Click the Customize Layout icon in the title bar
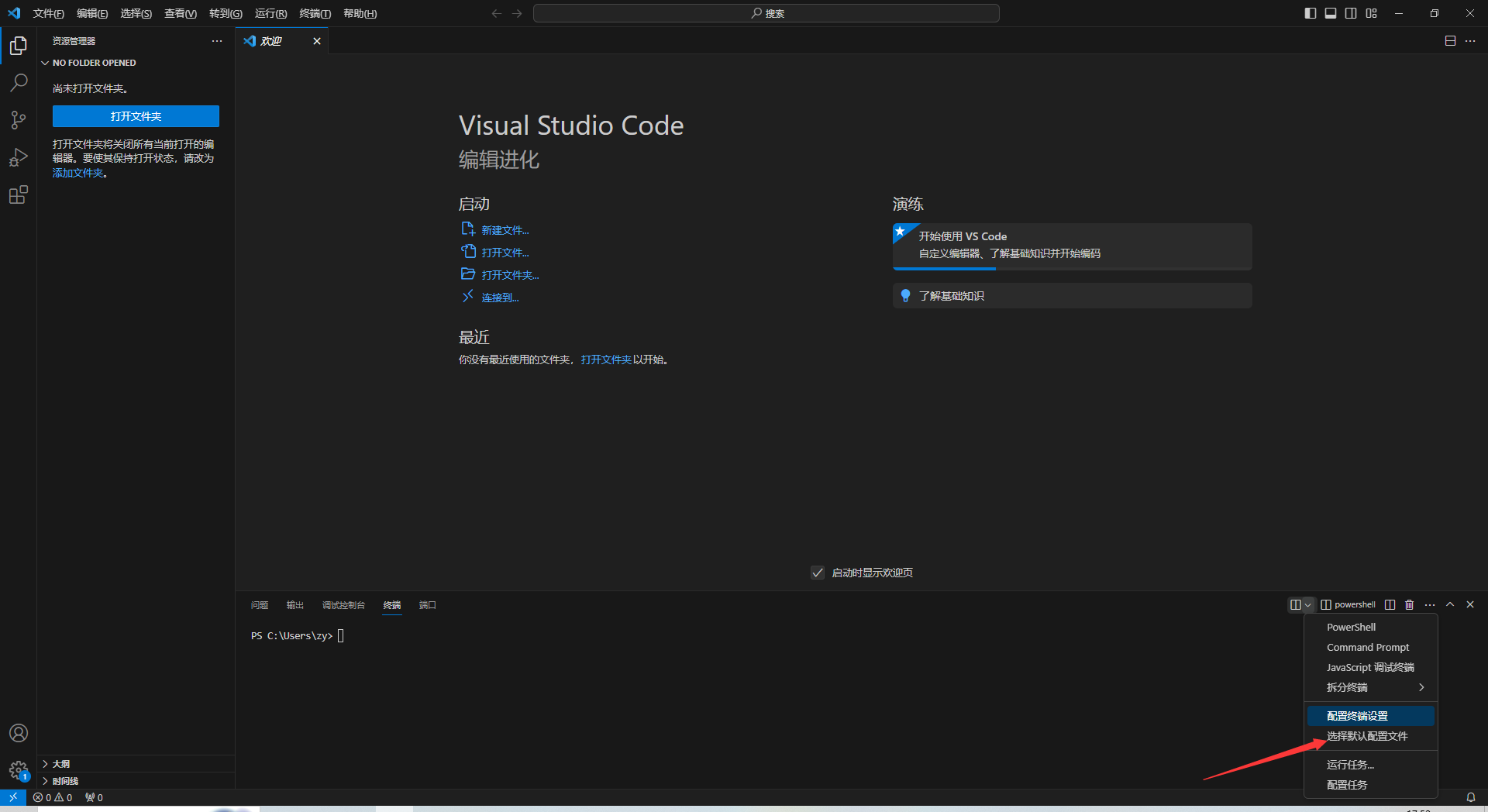The width and height of the screenshot is (1488, 812). (x=1371, y=13)
